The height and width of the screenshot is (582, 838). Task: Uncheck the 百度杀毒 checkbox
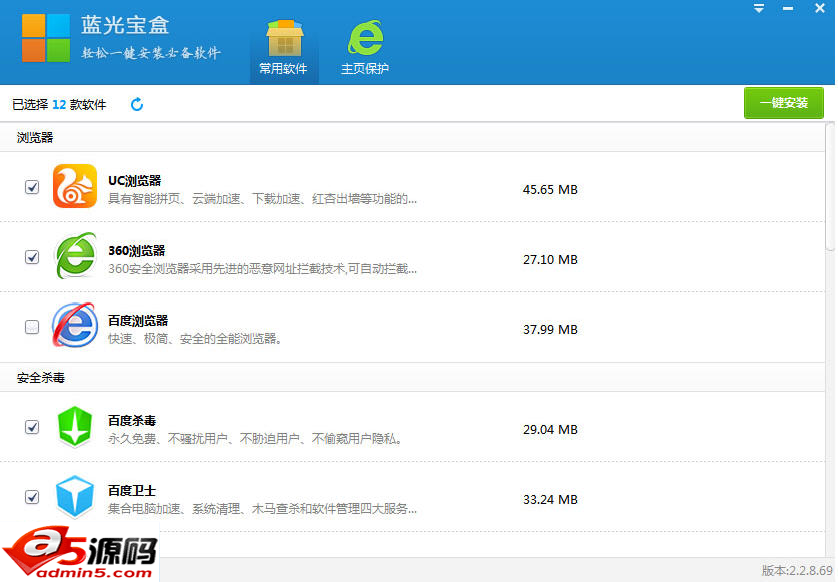(x=32, y=427)
